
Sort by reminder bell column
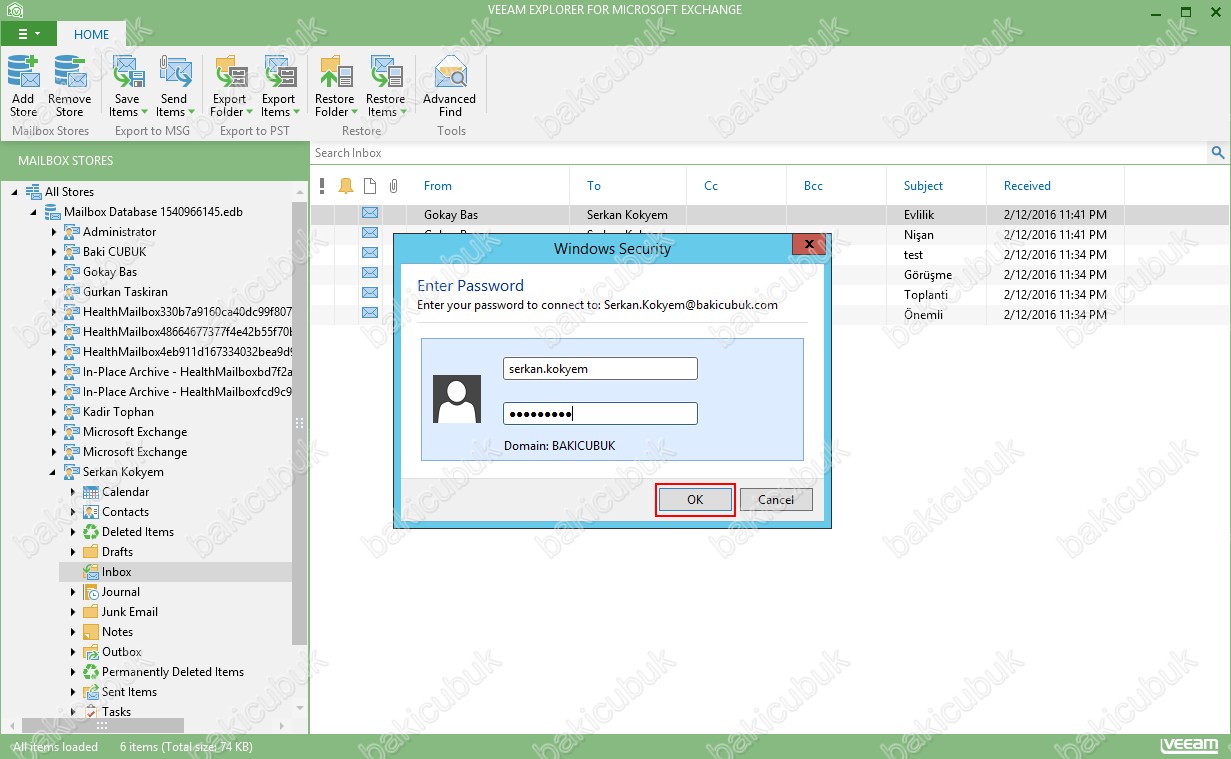pos(346,186)
